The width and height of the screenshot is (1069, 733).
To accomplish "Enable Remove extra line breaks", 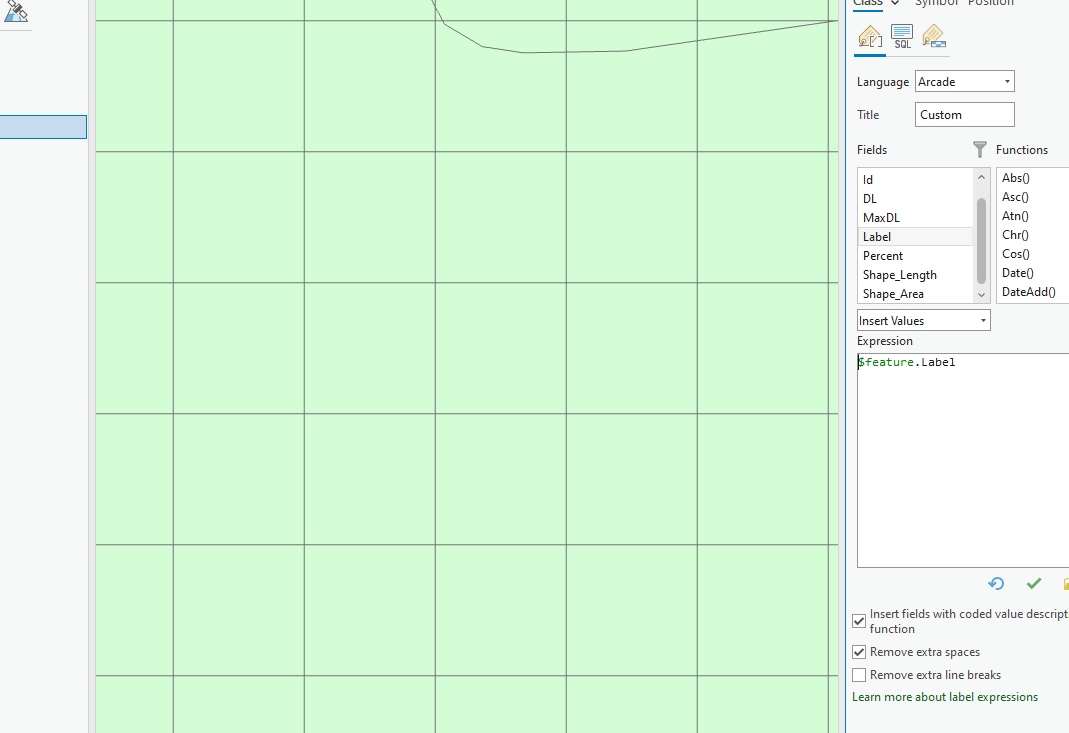I will tap(858, 674).
